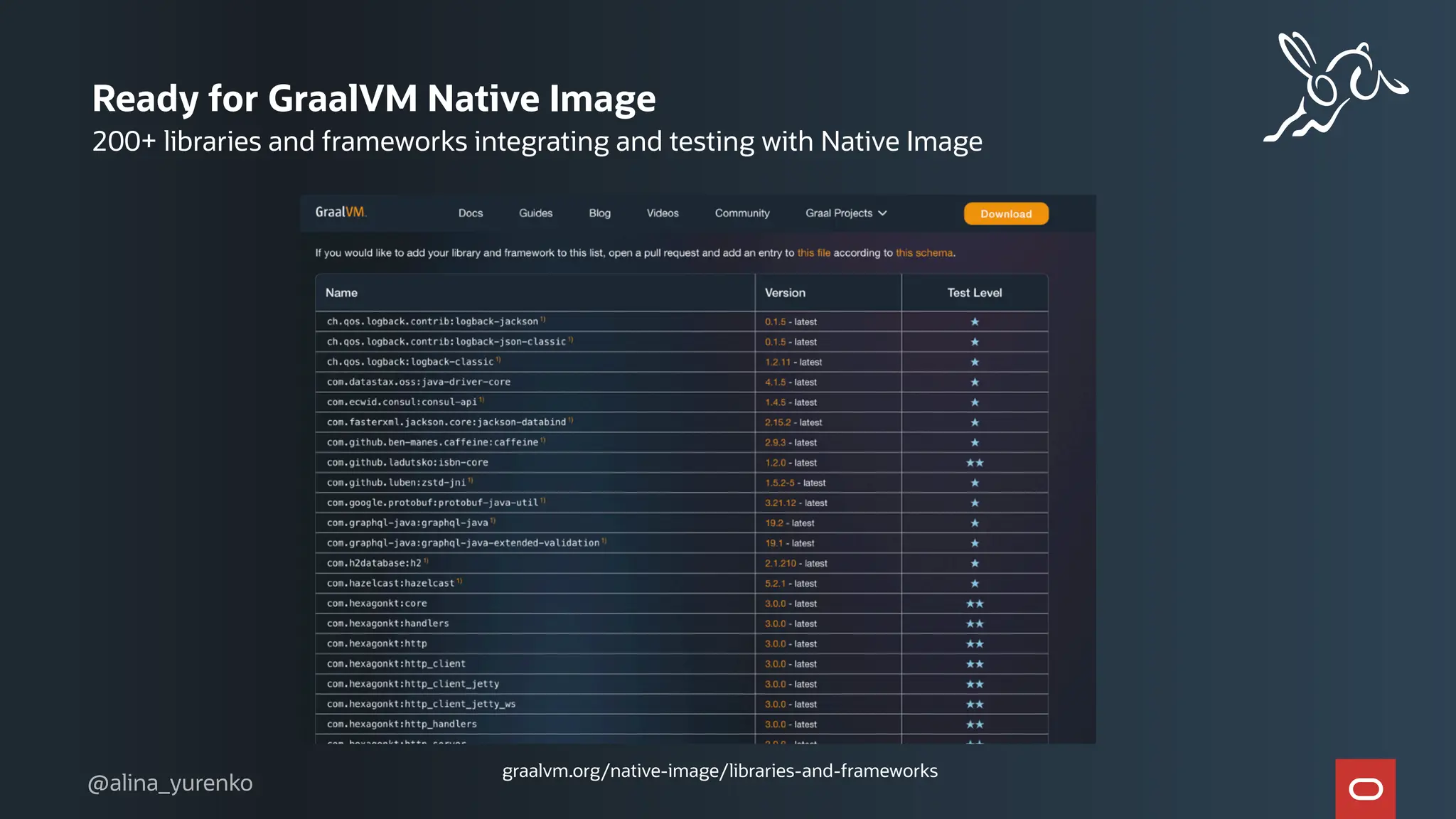Screen dimensions: 1456x819
Task: Open the Videos section
Action: pyautogui.click(x=663, y=213)
